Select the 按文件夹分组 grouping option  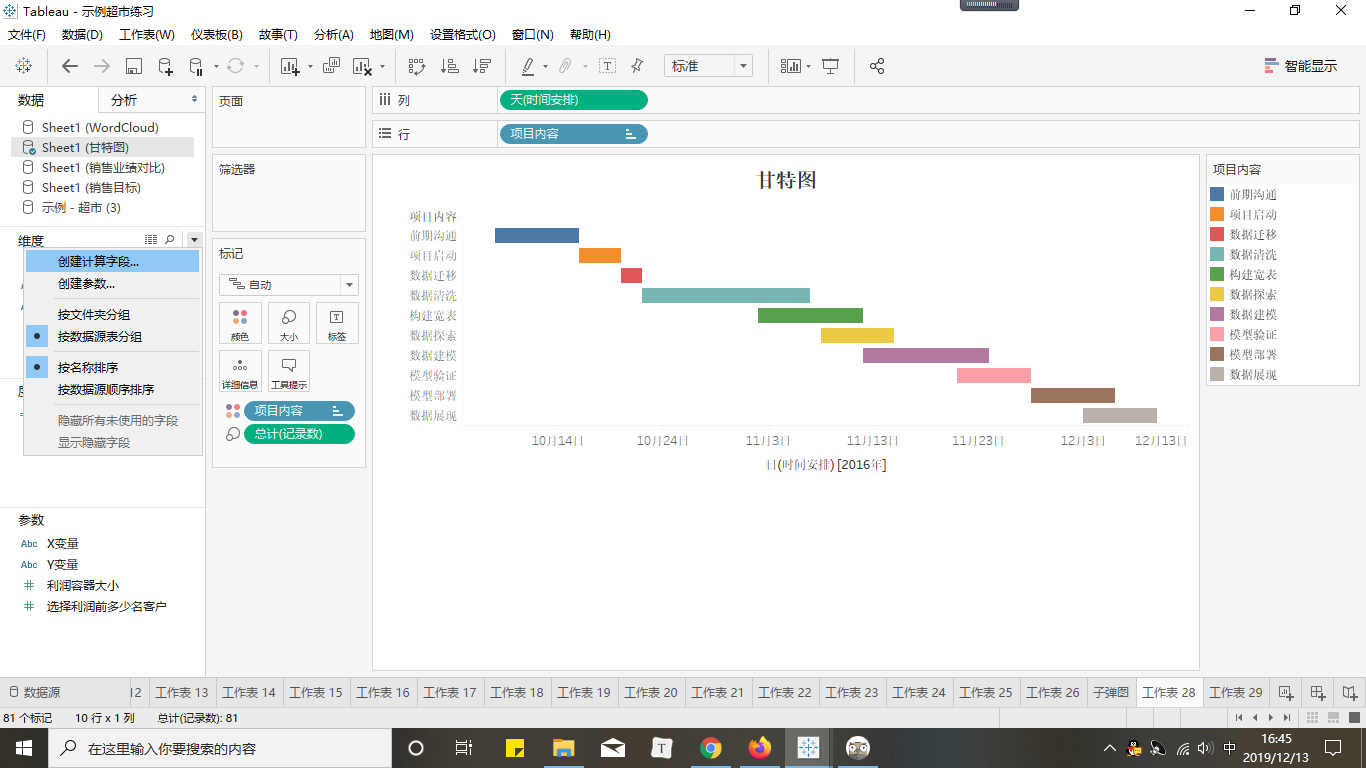point(112,314)
